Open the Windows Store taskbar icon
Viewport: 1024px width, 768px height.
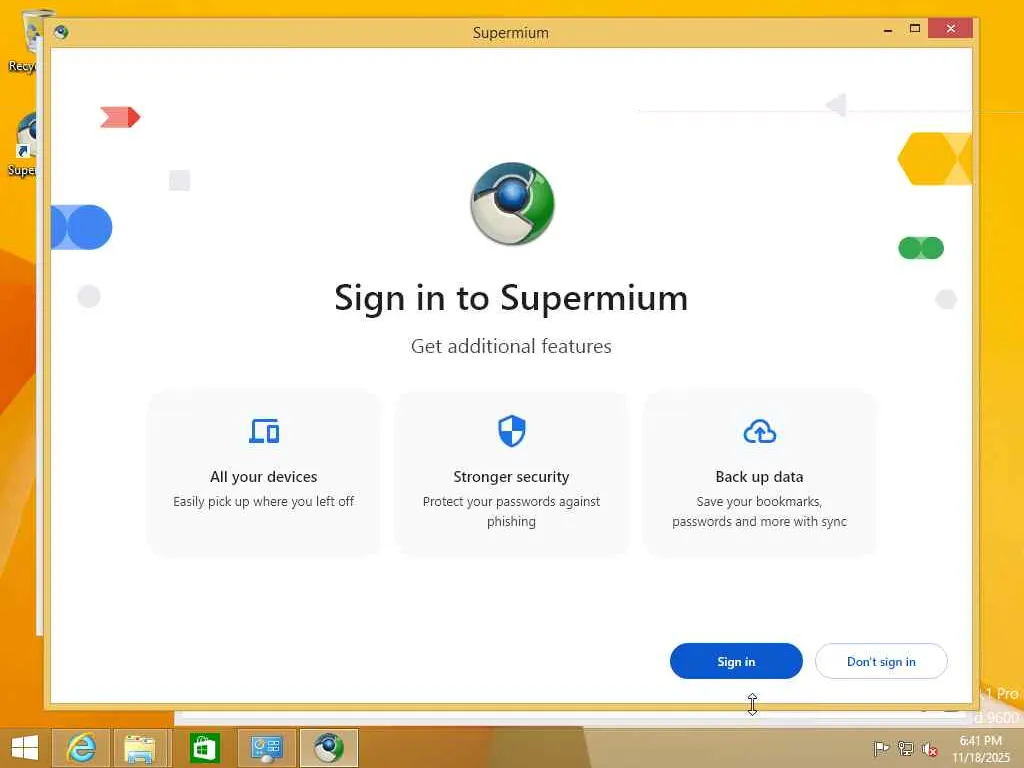[x=204, y=748]
